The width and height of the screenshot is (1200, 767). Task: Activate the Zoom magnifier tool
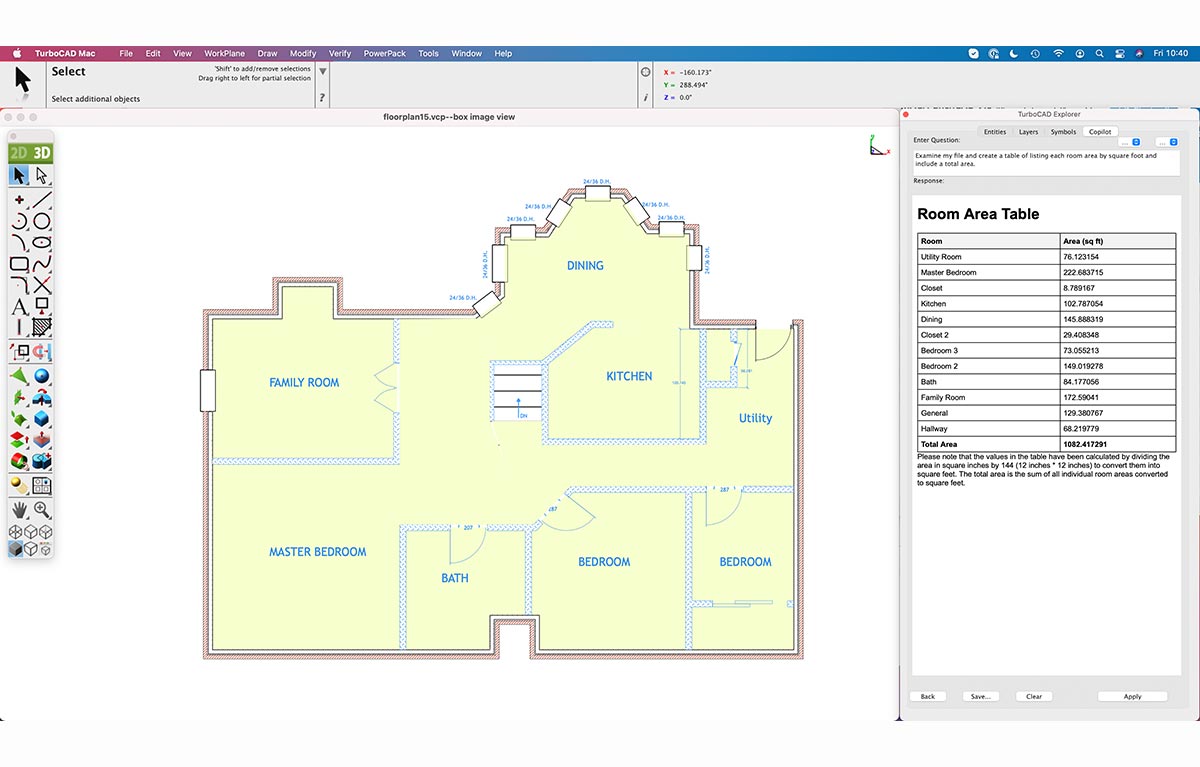click(x=41, y=509)
